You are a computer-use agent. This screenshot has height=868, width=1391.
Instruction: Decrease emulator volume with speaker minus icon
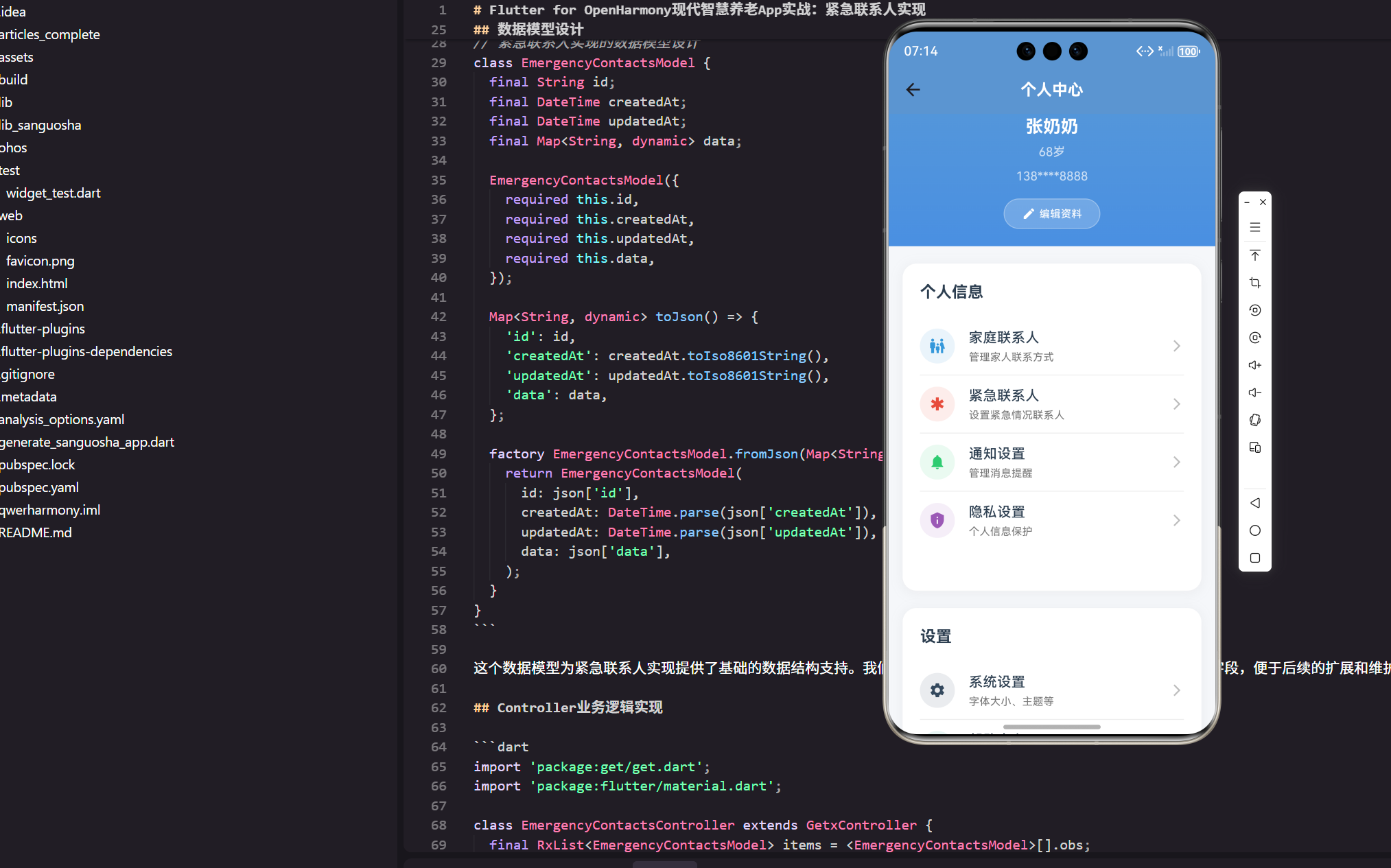pos(1255,392)
